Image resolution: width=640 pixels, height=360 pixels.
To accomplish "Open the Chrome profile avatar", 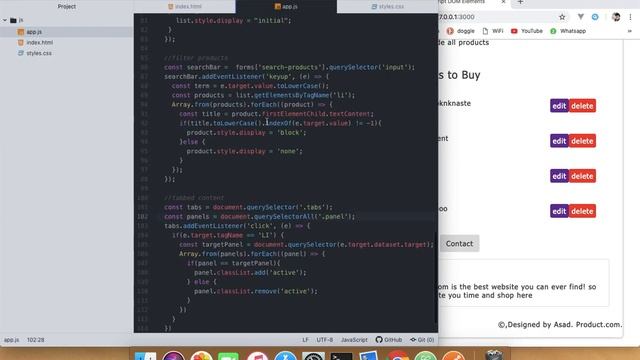I will click(x=616, y=17).
